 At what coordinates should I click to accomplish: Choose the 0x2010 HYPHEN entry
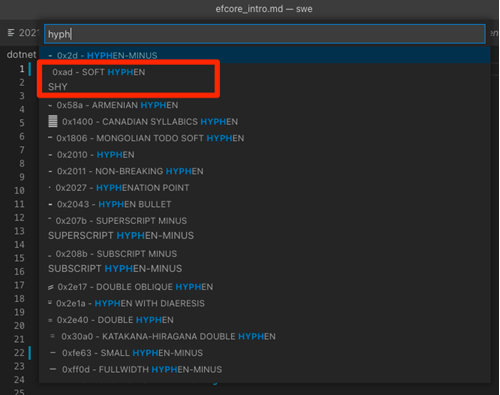[x=265, y=155]
